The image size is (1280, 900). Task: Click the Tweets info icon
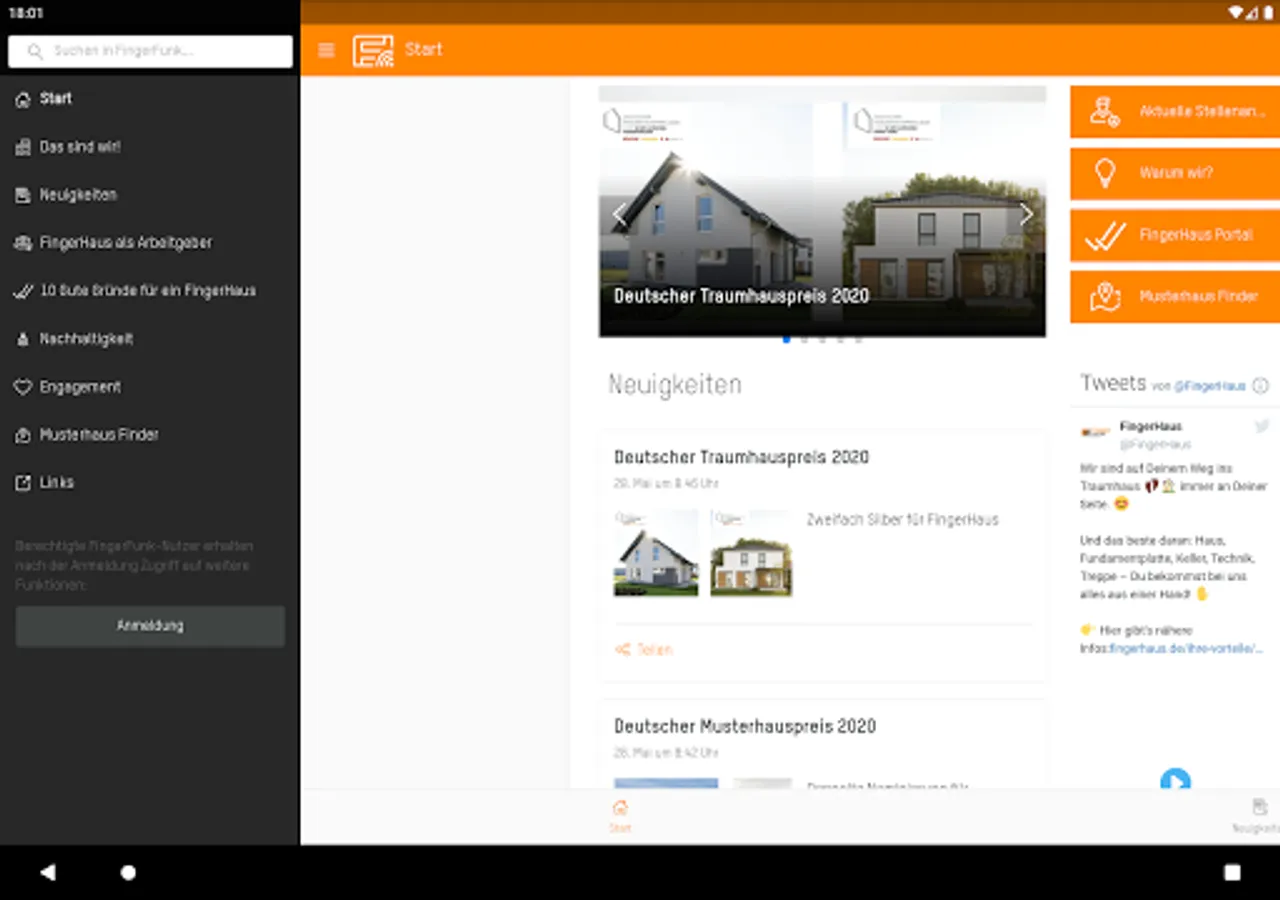1261,385
